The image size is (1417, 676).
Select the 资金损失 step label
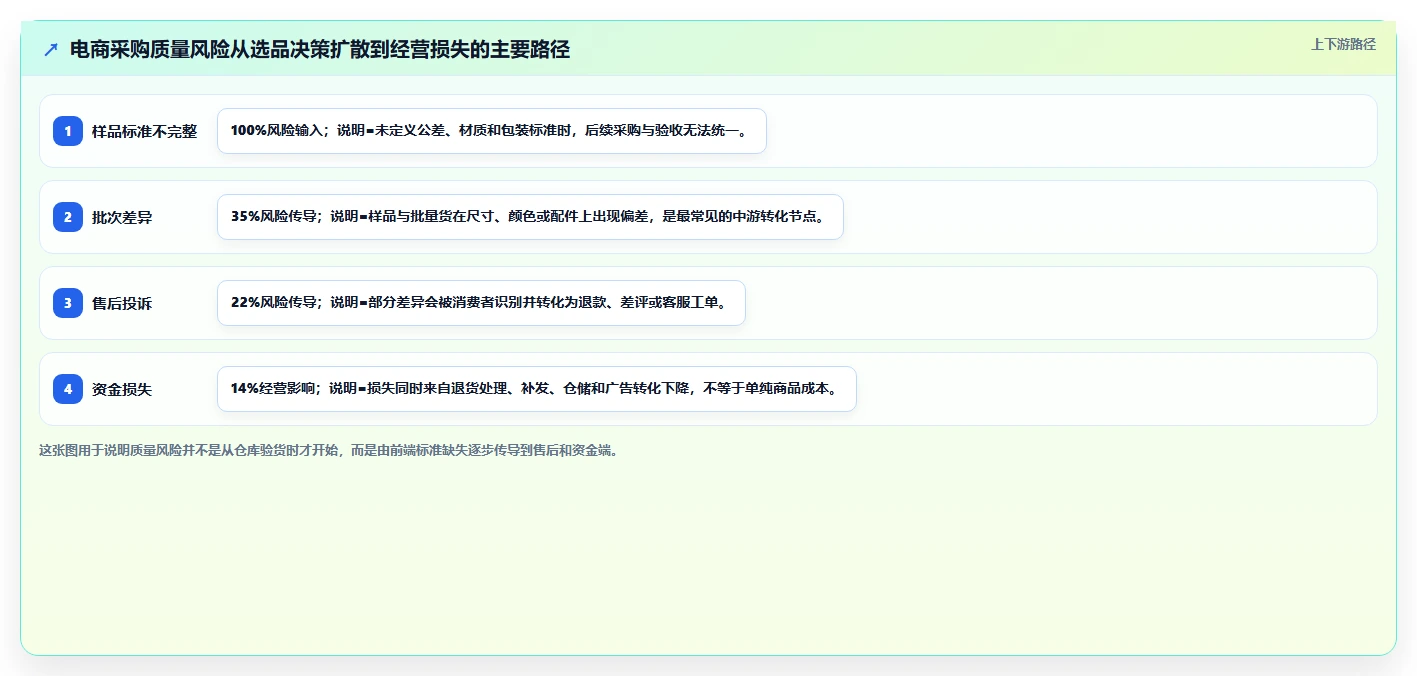point(122,389)
